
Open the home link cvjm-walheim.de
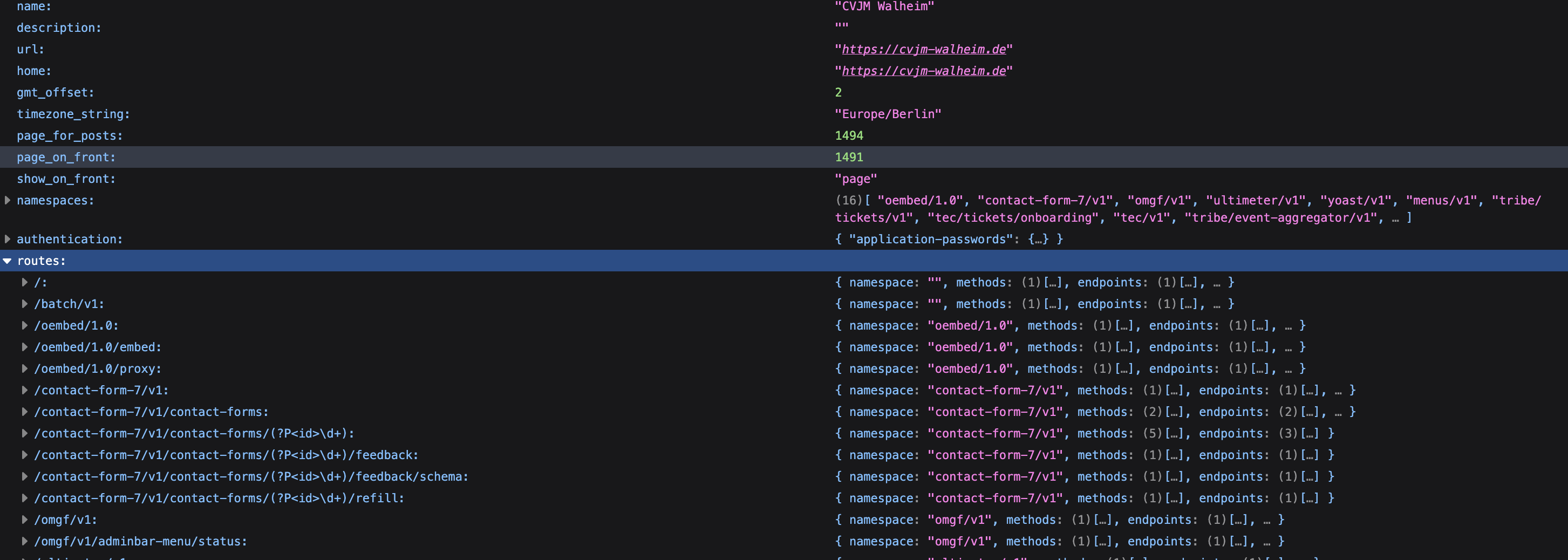[x=923, y=71]
